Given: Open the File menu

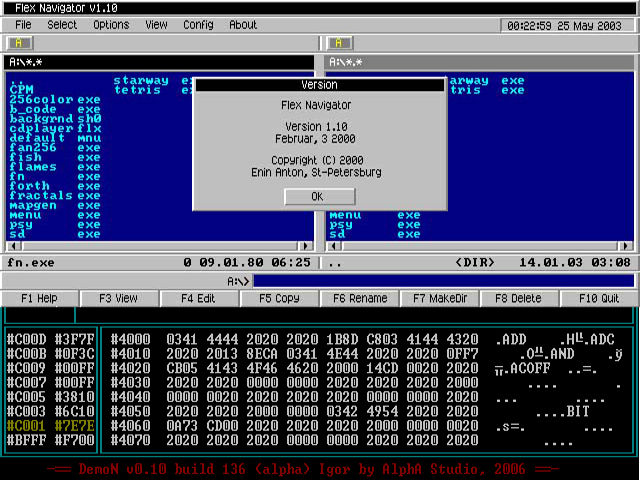Looking at the screenshot, I should click(23, 25).
